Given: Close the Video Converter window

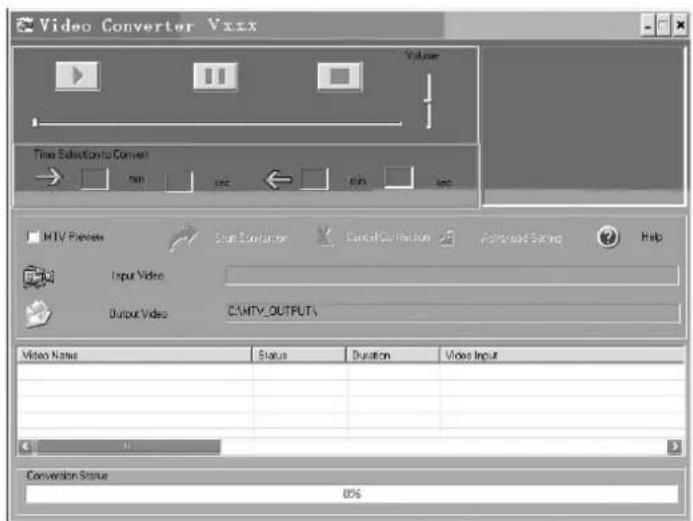Looking at the screenshot, I should point(680,26).
